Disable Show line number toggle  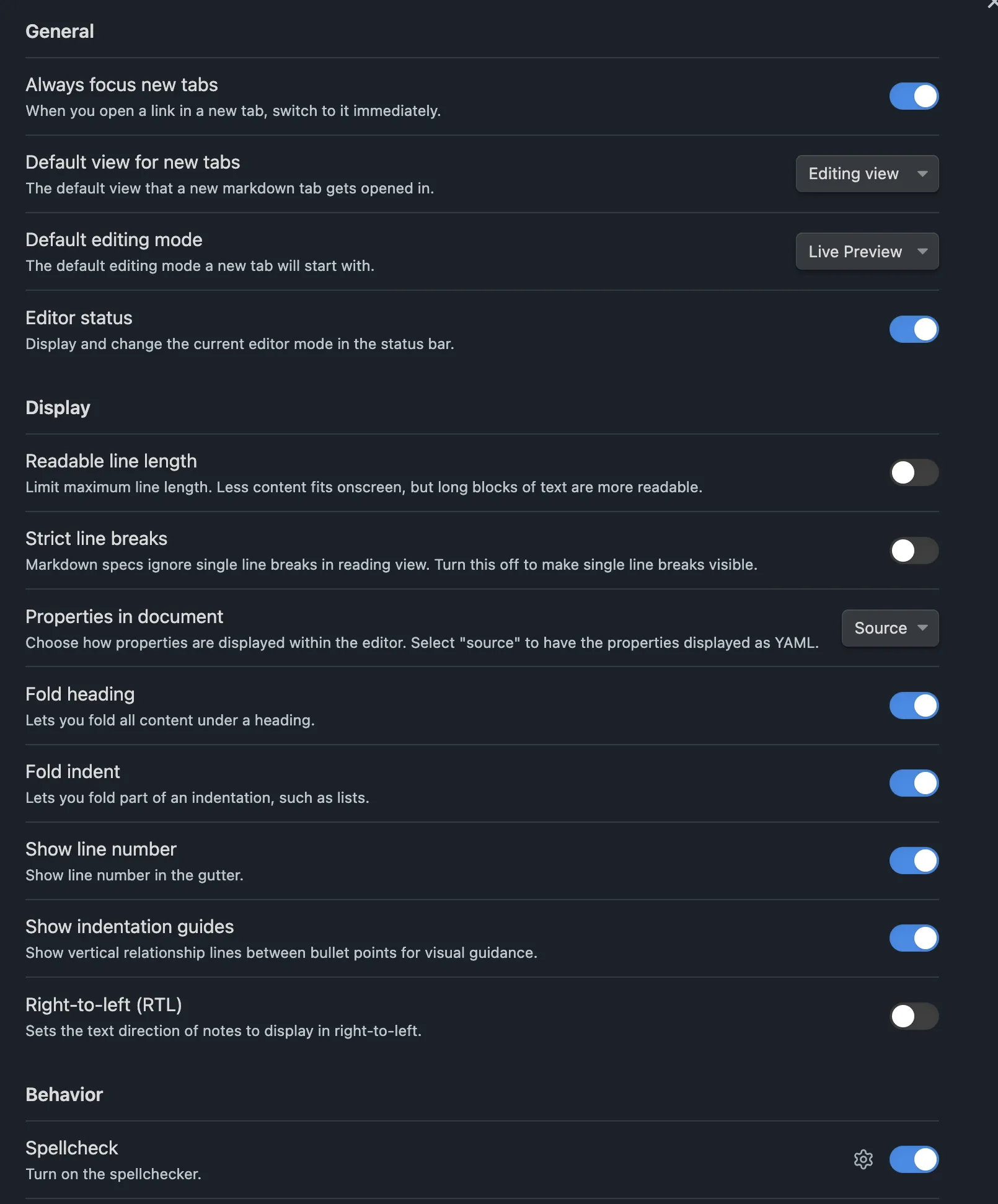914,861
